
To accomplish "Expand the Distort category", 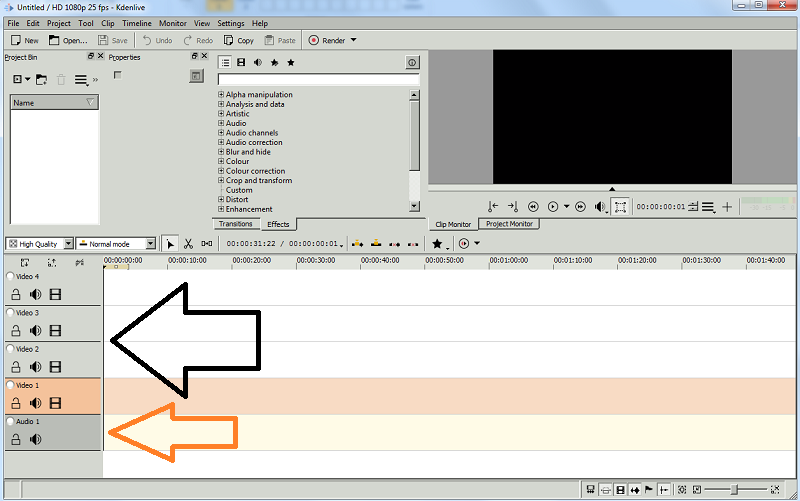I will click(x=221, y=199).
